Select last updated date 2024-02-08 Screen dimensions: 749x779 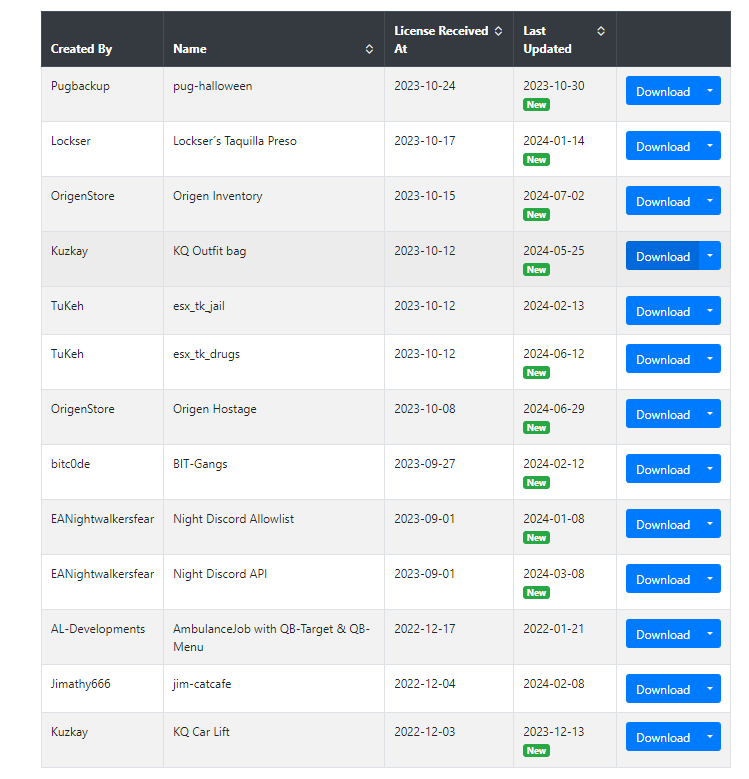[x=554, y=684]
